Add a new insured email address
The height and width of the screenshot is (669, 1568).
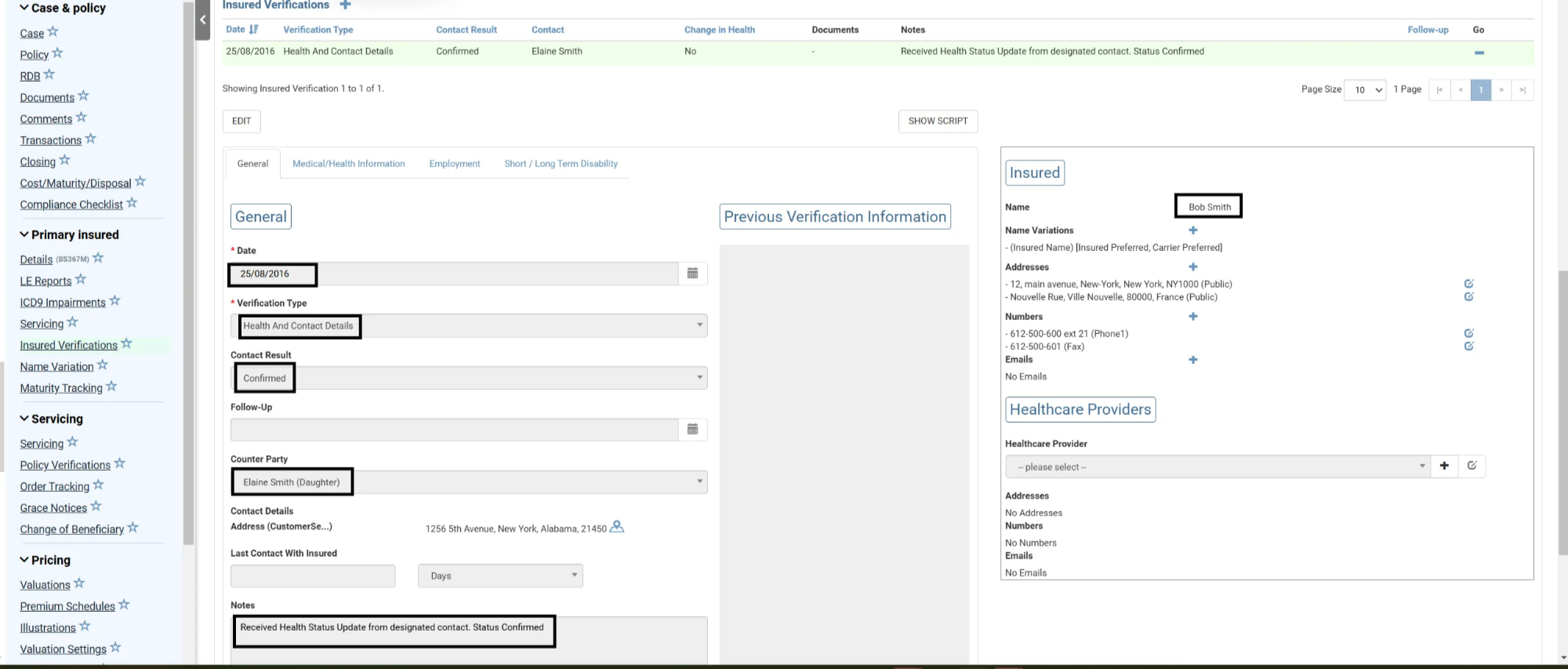coord(1192,360)
